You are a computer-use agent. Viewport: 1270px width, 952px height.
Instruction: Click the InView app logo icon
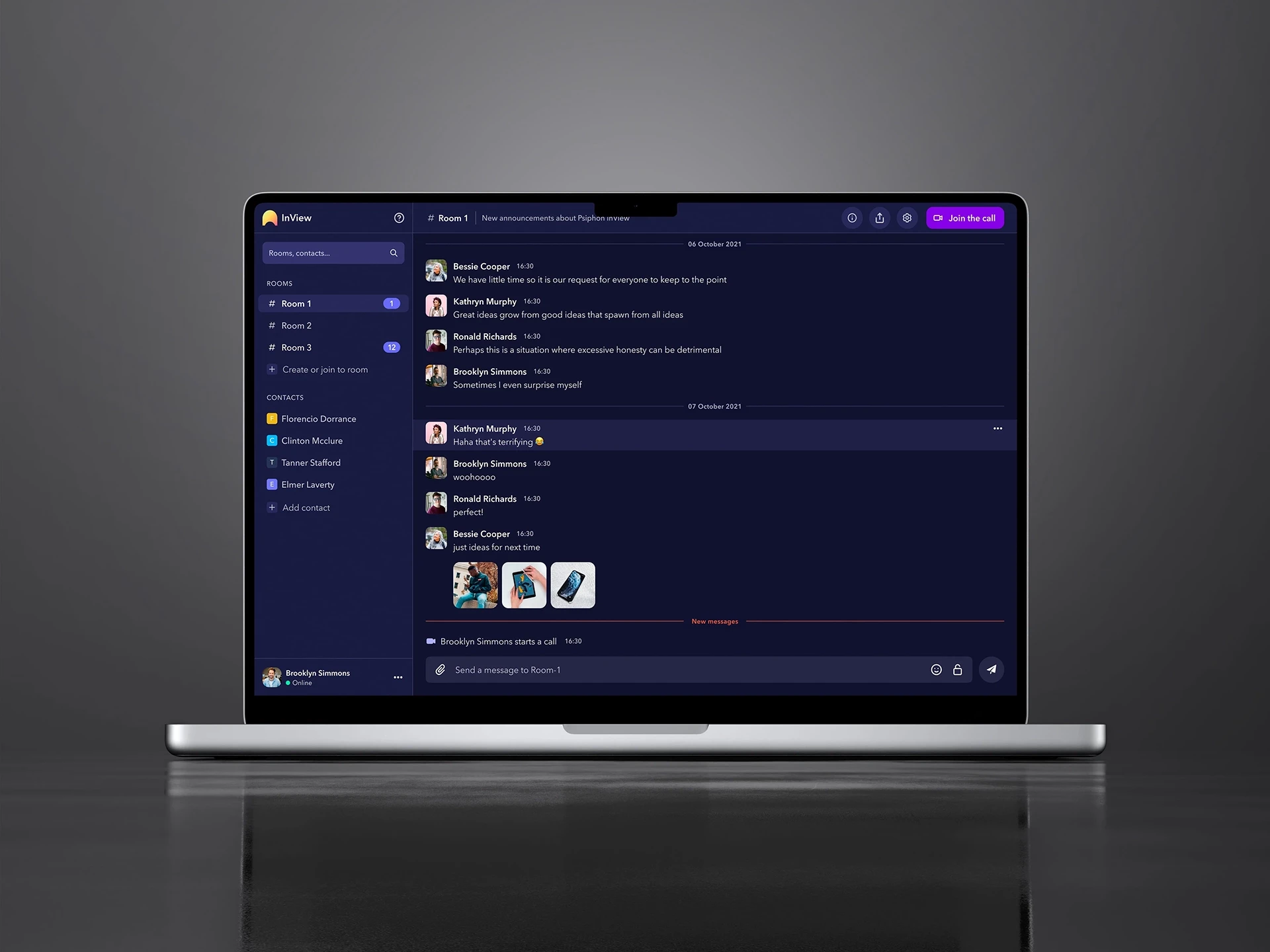tap(270, 217)
